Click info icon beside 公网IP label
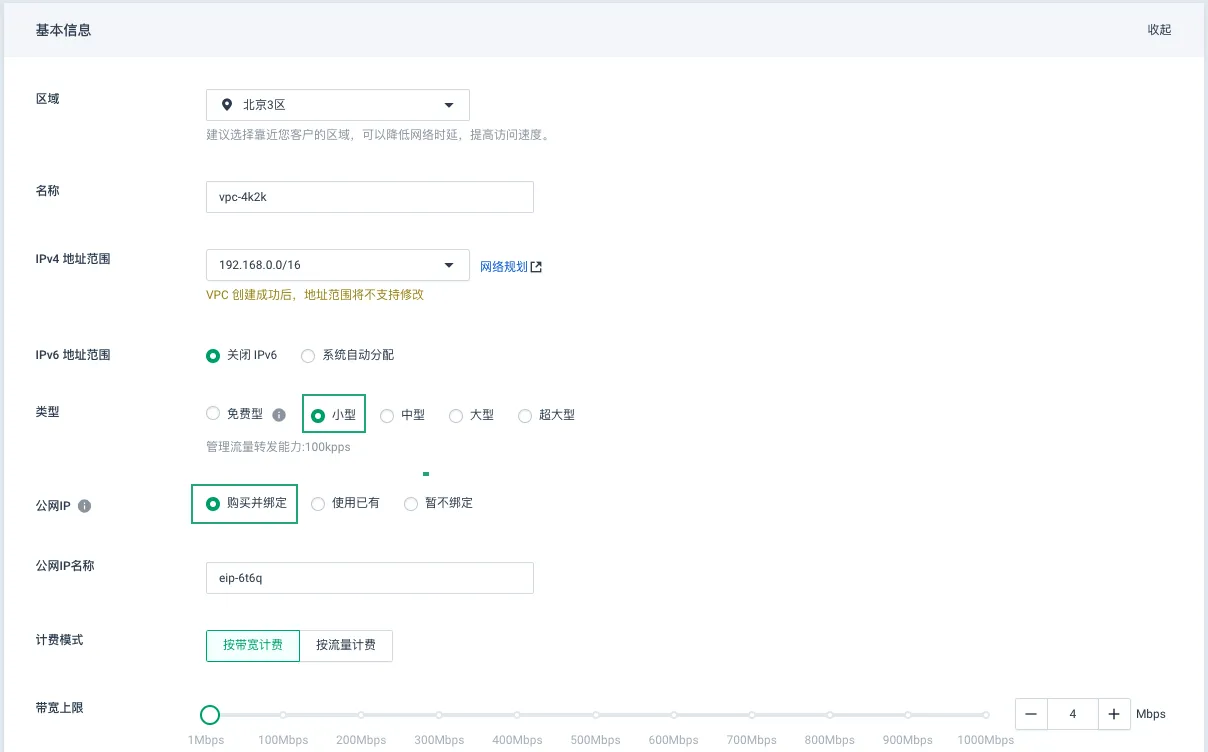The height and width of the screenshot is (752, 1208). [84, 506]
